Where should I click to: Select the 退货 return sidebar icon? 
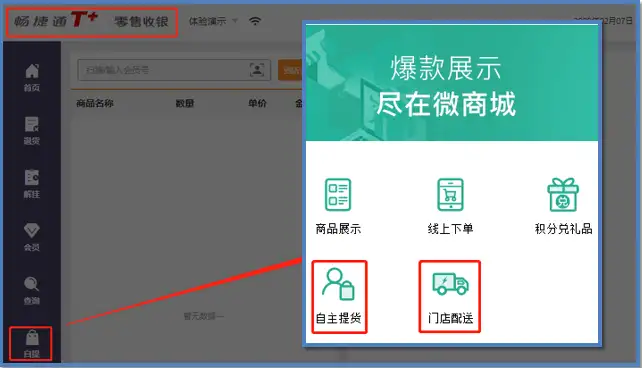(x=32, y=124)
